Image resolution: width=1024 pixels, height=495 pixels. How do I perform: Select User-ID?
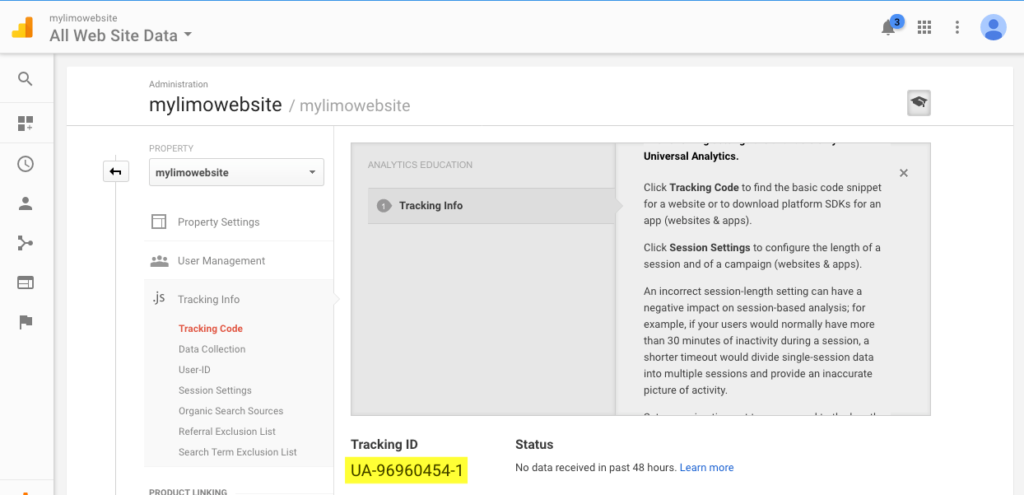[x=194, y=370]
